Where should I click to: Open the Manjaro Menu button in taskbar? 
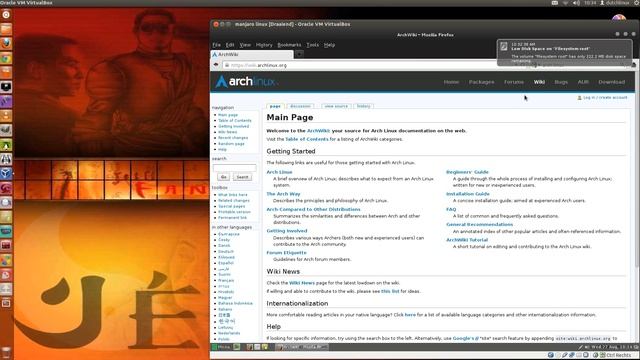click(x=221, y=347)
